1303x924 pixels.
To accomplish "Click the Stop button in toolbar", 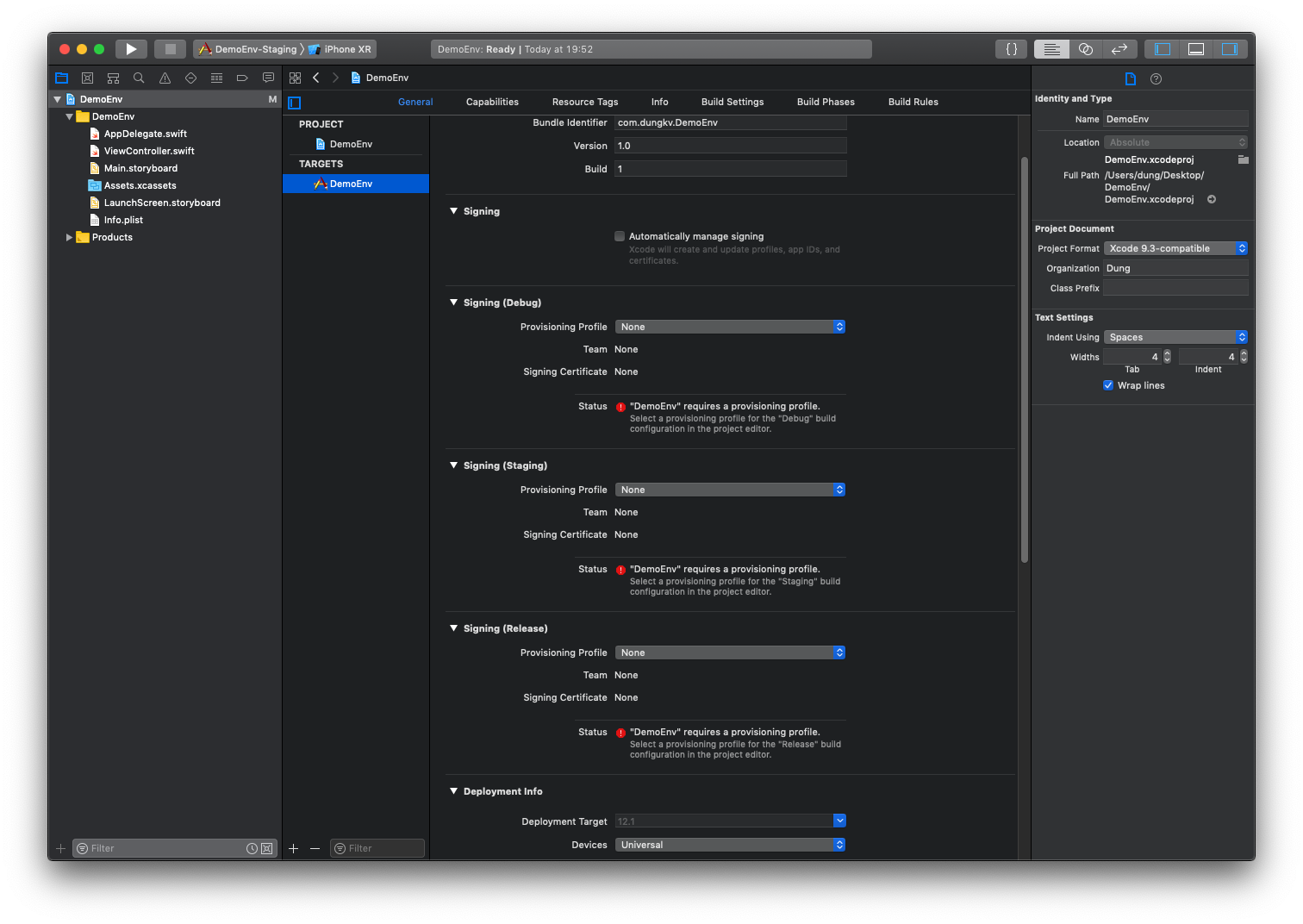I will (170, 49).
